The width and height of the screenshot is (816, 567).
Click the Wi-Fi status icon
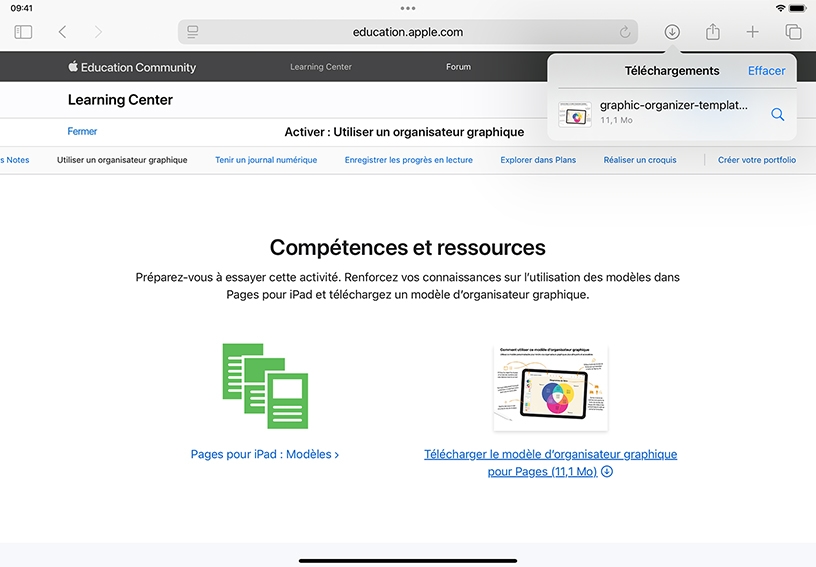point(780,8)
